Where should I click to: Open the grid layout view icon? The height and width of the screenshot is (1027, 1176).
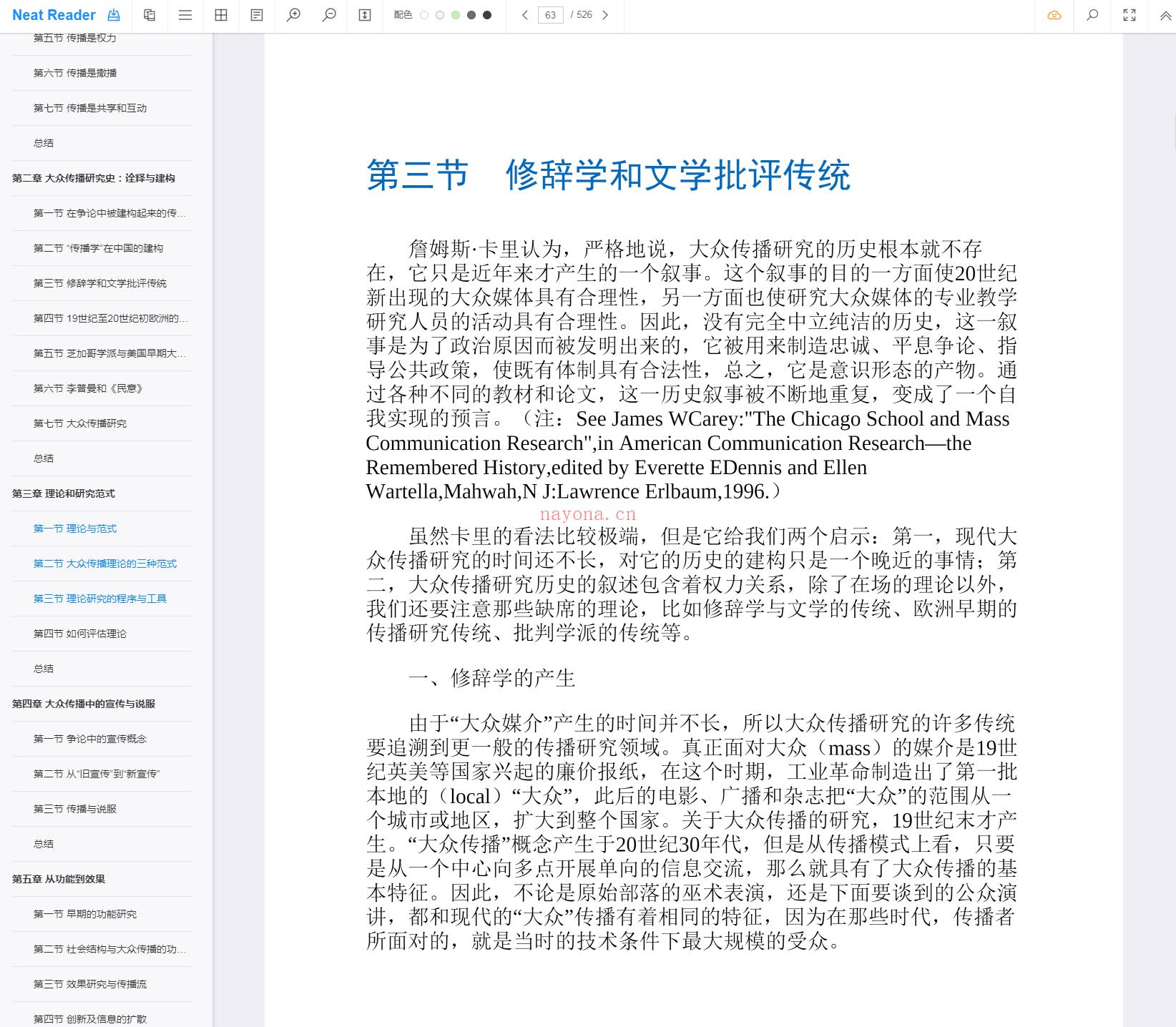point(221,15)
